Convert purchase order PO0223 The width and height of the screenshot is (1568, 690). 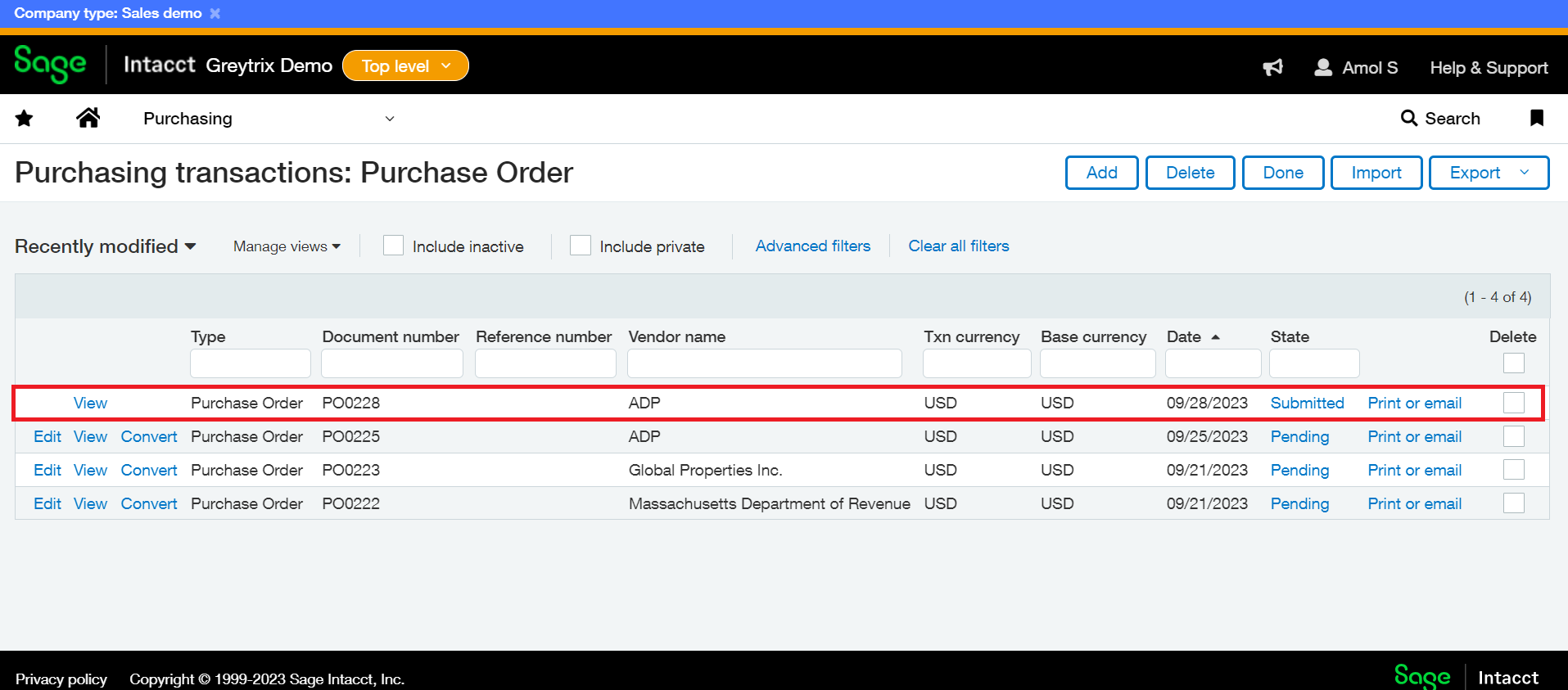pyautogui.click(x=149, y=470)
